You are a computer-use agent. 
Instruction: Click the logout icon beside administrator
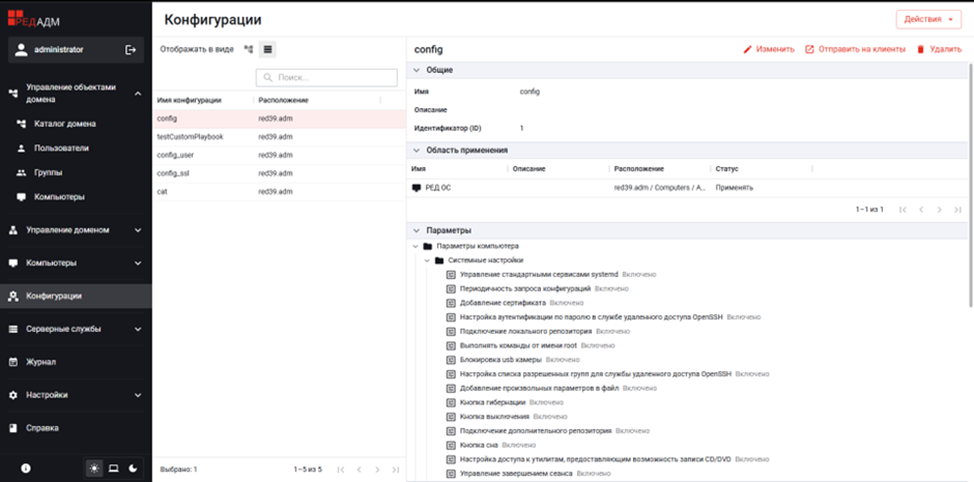[x=130, y=50]
